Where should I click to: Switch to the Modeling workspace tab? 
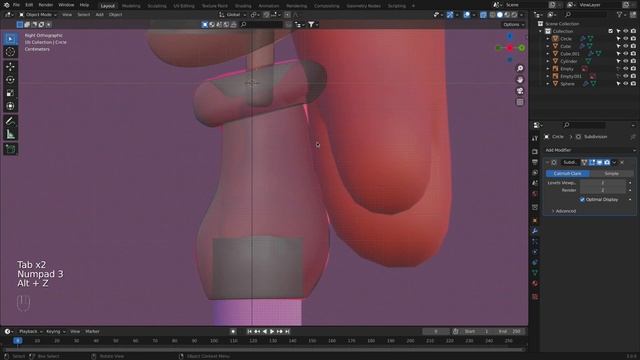point(131,6)
